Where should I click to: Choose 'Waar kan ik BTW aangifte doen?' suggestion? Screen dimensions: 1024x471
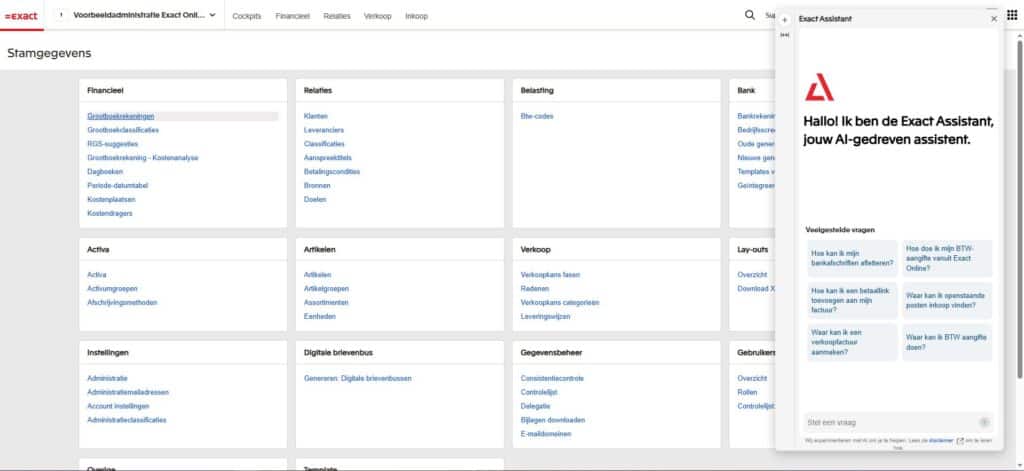click(x=945, y=342)
